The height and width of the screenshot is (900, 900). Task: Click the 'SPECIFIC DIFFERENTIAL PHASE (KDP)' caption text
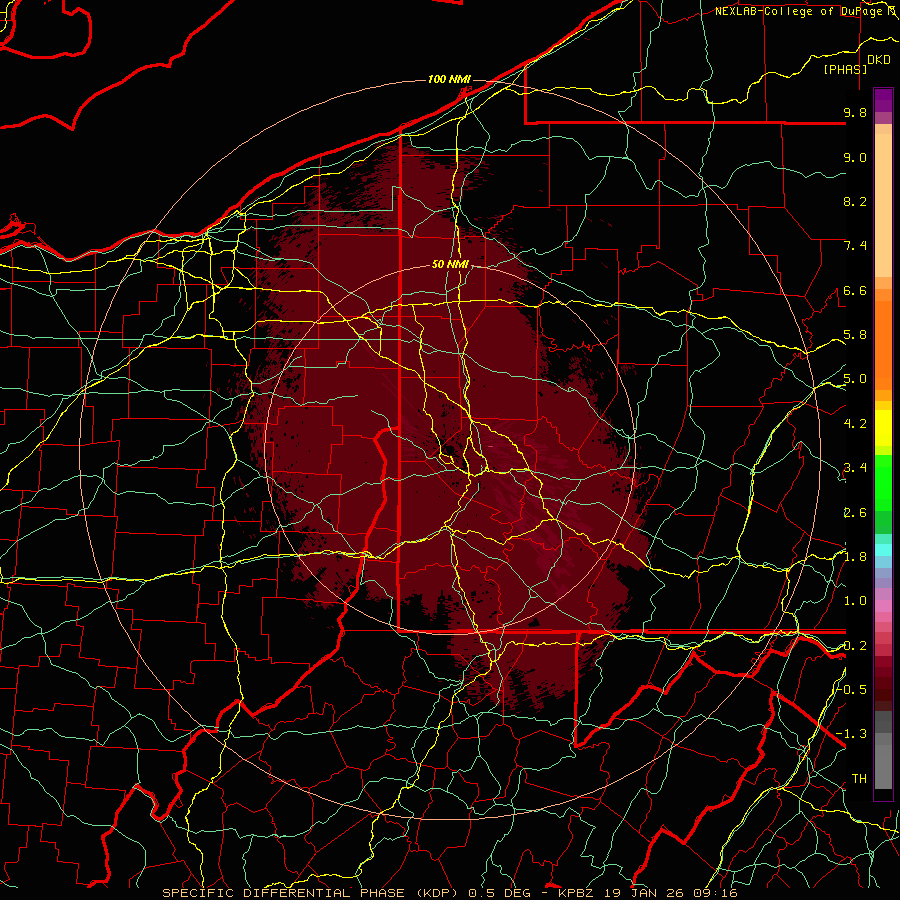[x=310, y=893]
